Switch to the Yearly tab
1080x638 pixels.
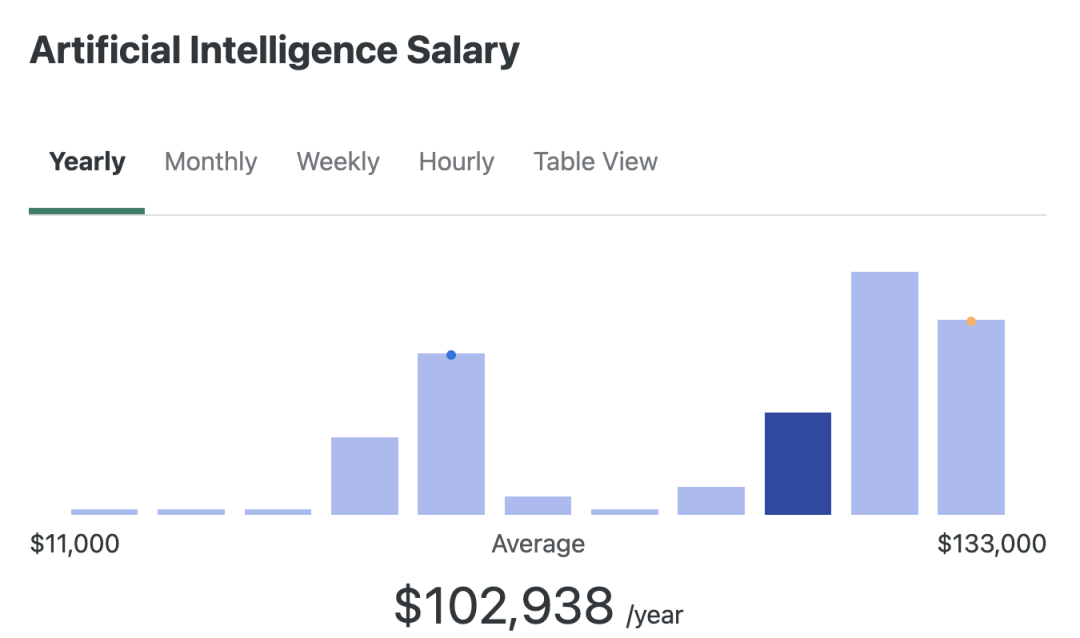click(87, 162)
